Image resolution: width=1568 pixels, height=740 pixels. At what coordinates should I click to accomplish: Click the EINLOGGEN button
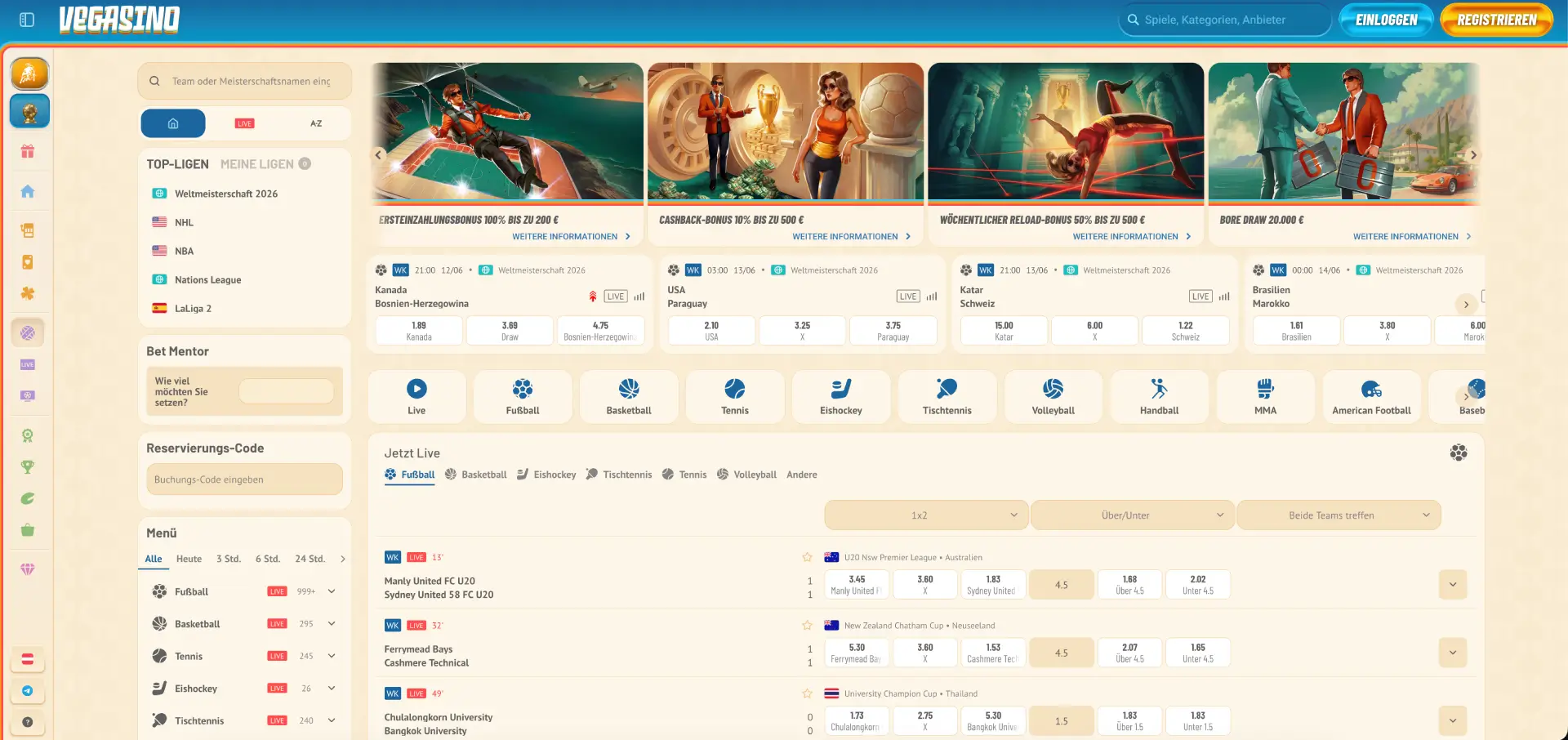1386,20
